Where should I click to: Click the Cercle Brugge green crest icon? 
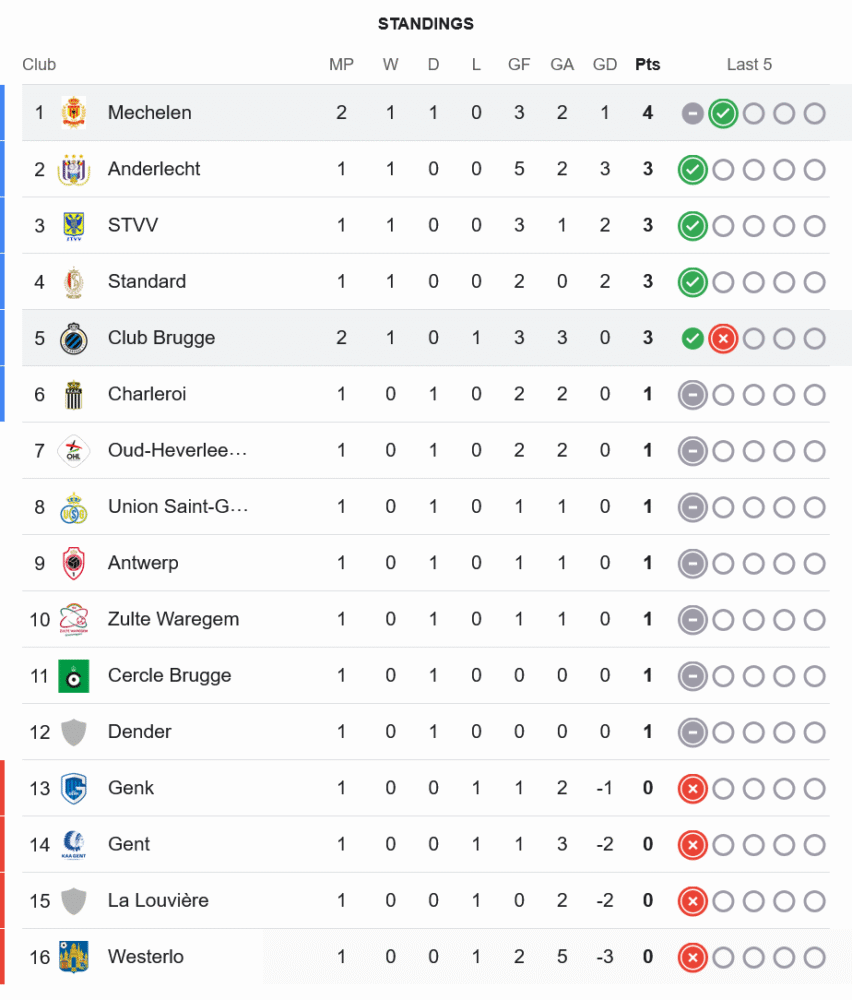coord(74,675)
